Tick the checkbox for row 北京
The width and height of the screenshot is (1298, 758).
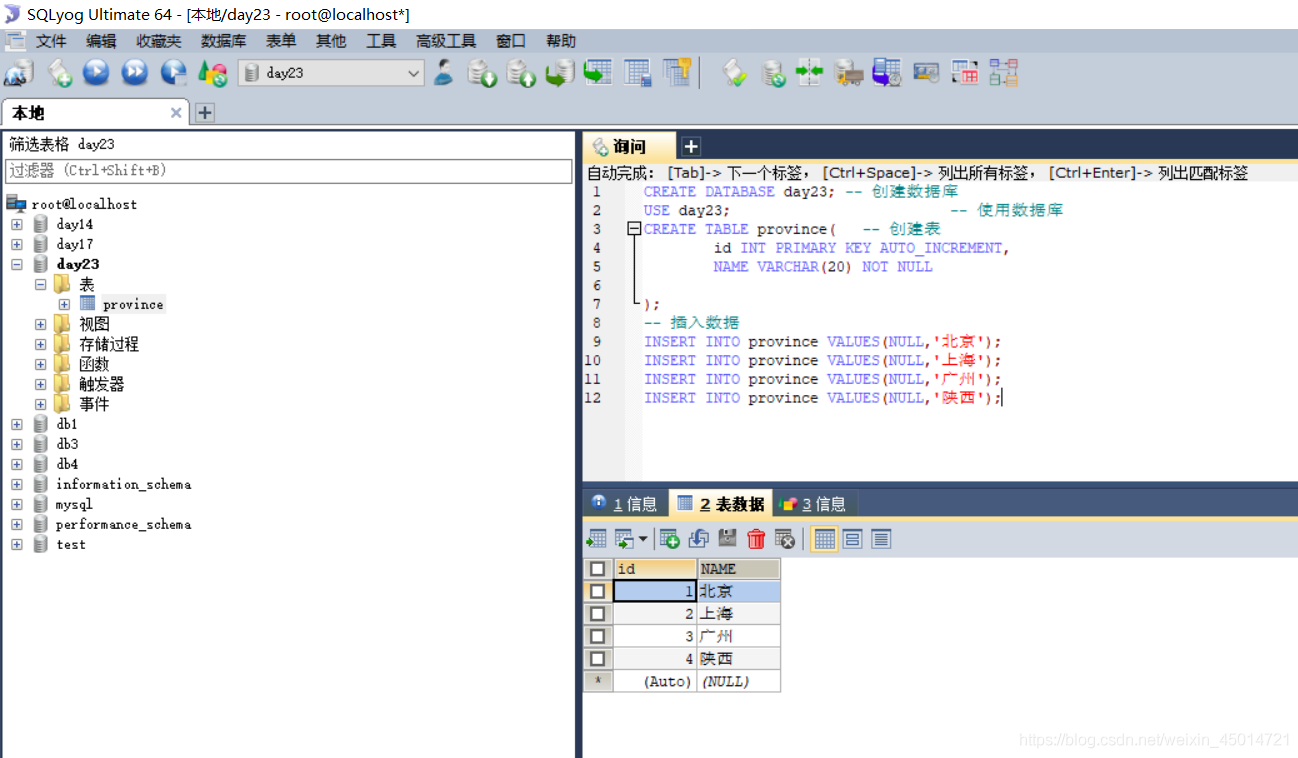click(x=597, y=591)
